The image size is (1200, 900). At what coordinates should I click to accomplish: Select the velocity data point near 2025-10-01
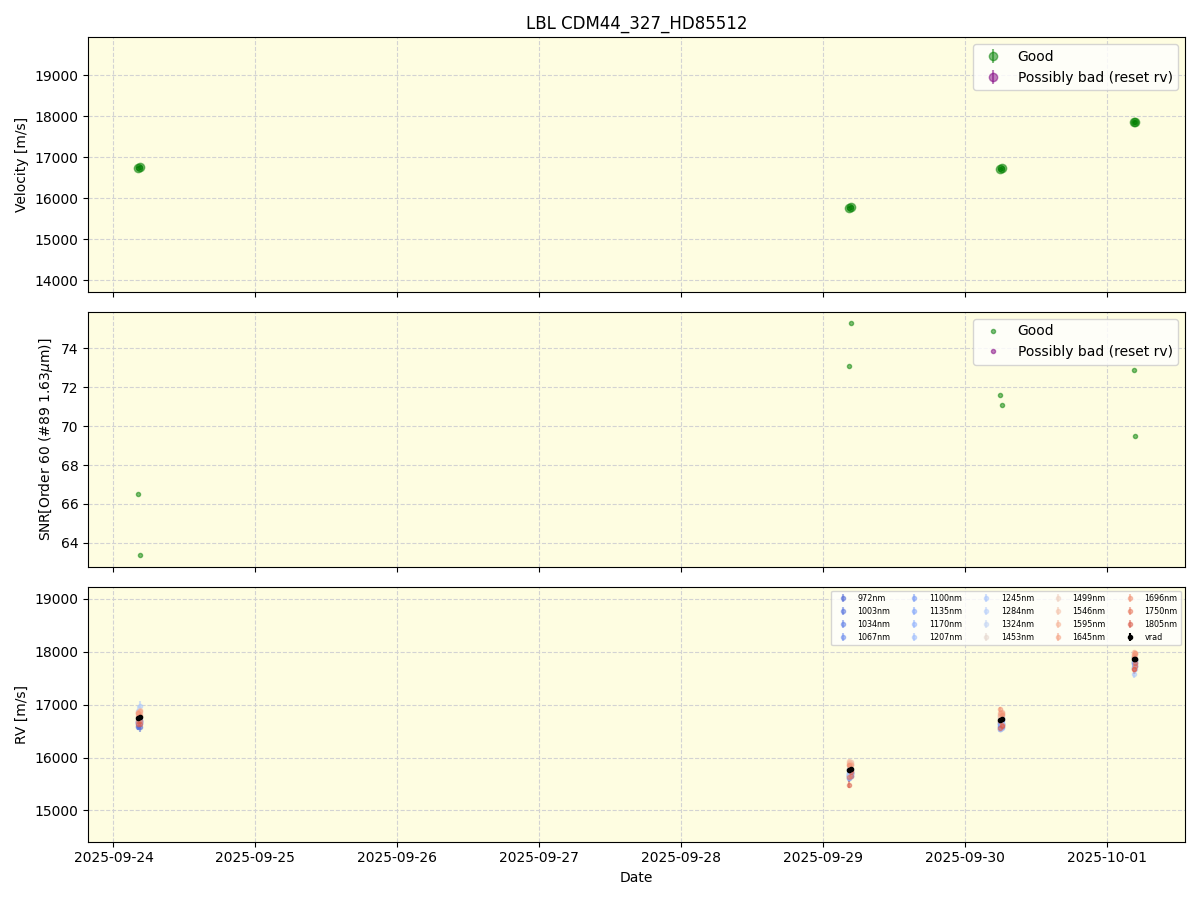tap(1134, 122)
